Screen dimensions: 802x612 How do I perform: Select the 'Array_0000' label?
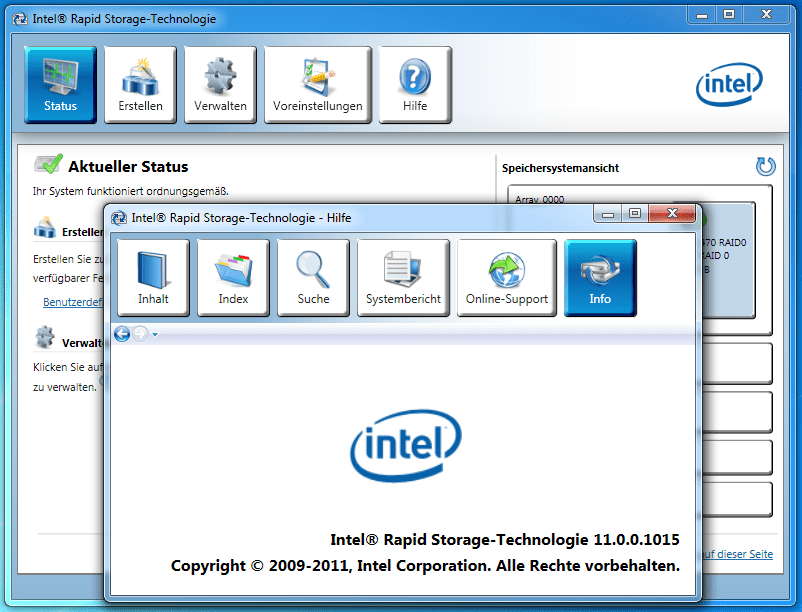point(540,199)
